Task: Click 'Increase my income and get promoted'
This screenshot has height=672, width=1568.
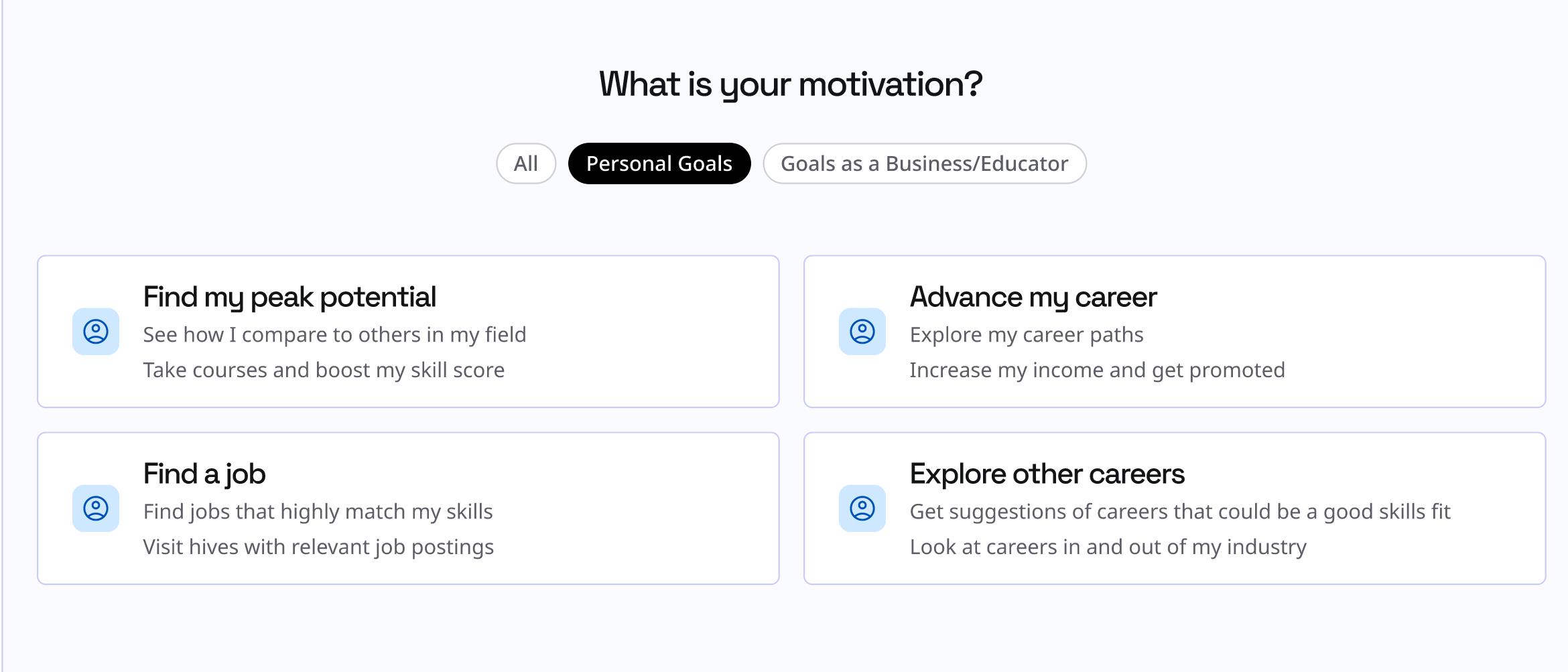Action: coord(1097,370)
